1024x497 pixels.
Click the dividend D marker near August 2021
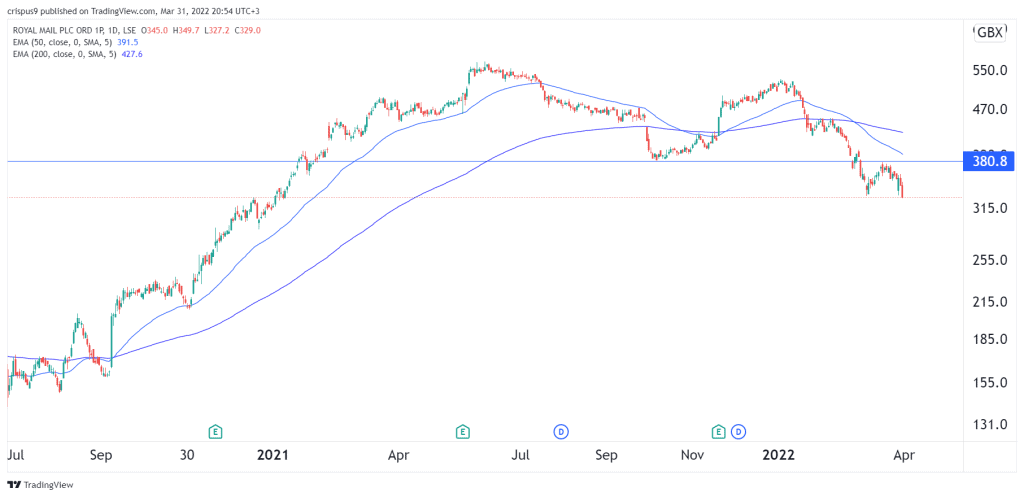coord(560,431)
